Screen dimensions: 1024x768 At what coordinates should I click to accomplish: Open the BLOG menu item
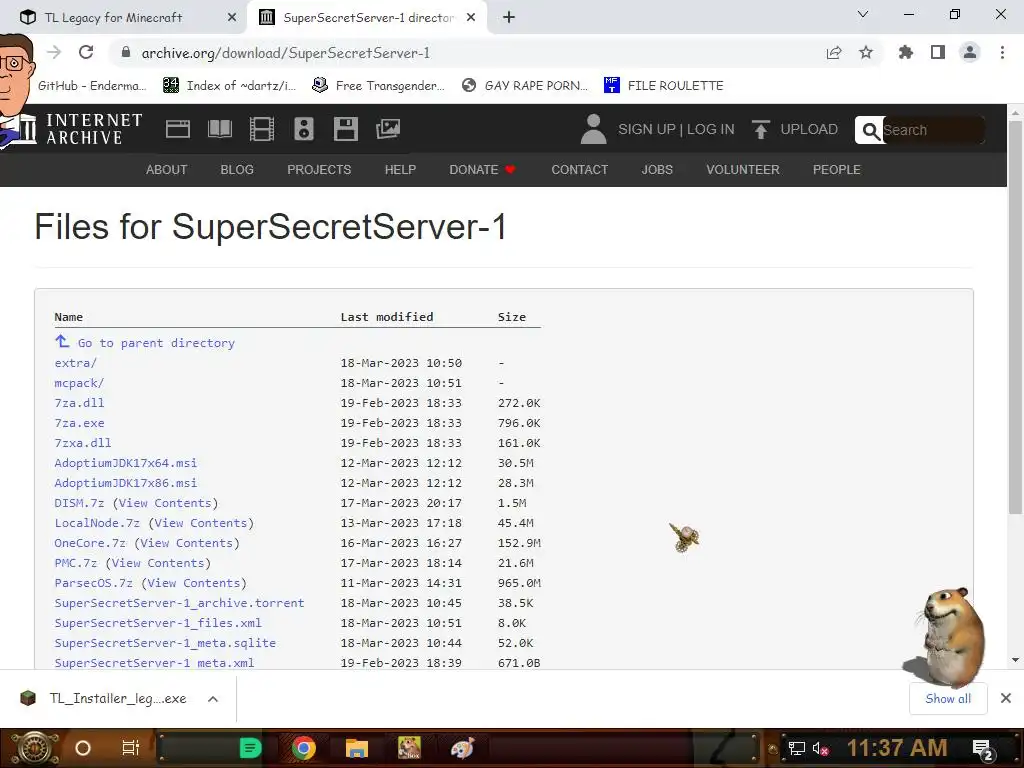(237, 170)
